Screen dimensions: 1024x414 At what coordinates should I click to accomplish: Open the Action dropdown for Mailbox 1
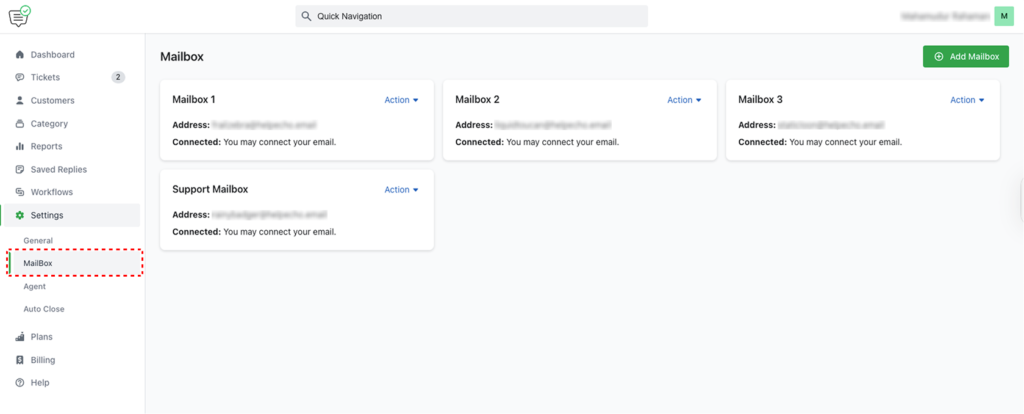[401, 100]
